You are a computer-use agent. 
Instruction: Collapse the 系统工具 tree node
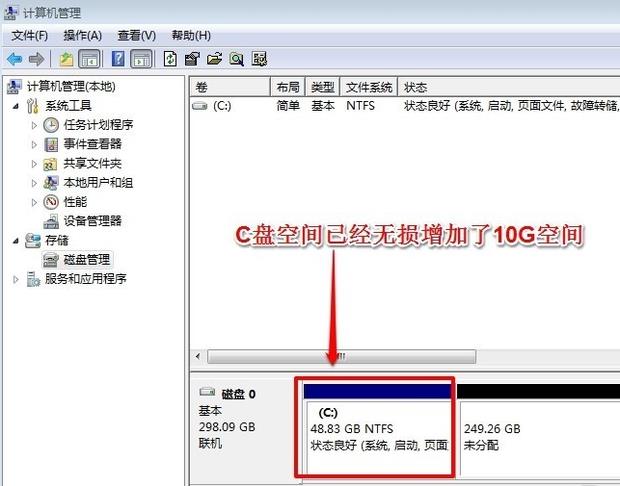16,106
